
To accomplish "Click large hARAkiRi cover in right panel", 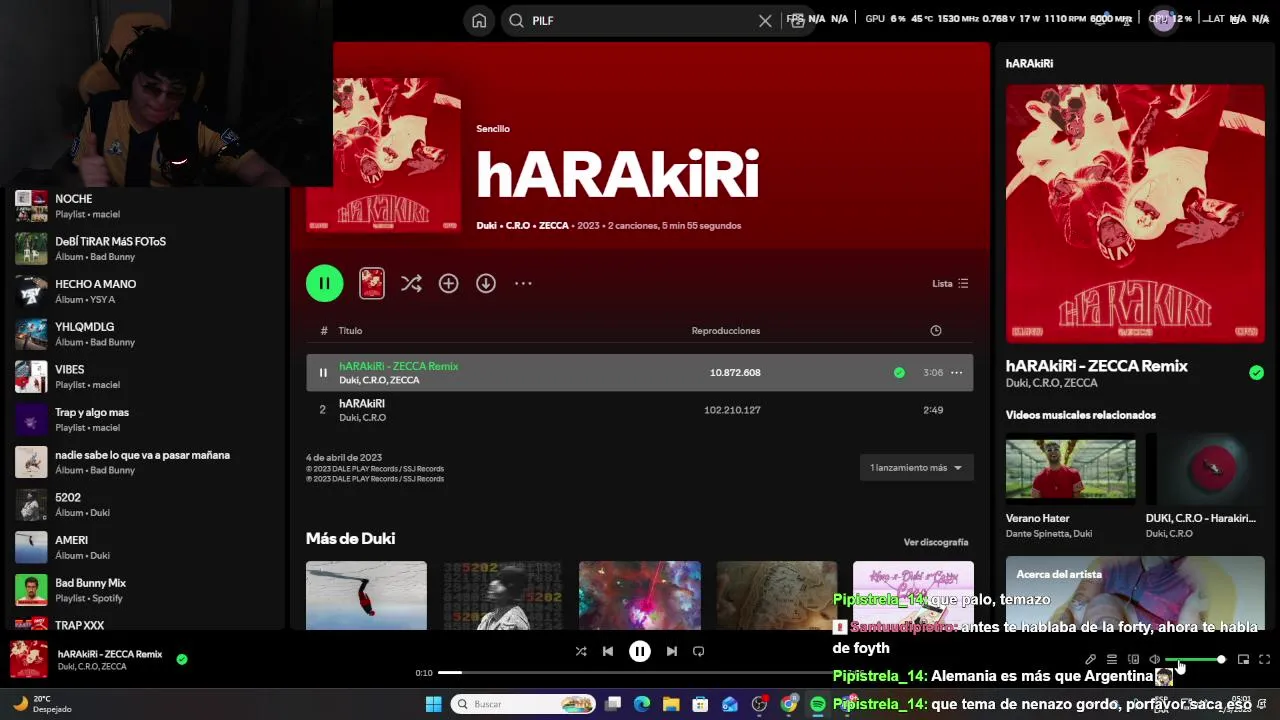I will point(1135,213).
